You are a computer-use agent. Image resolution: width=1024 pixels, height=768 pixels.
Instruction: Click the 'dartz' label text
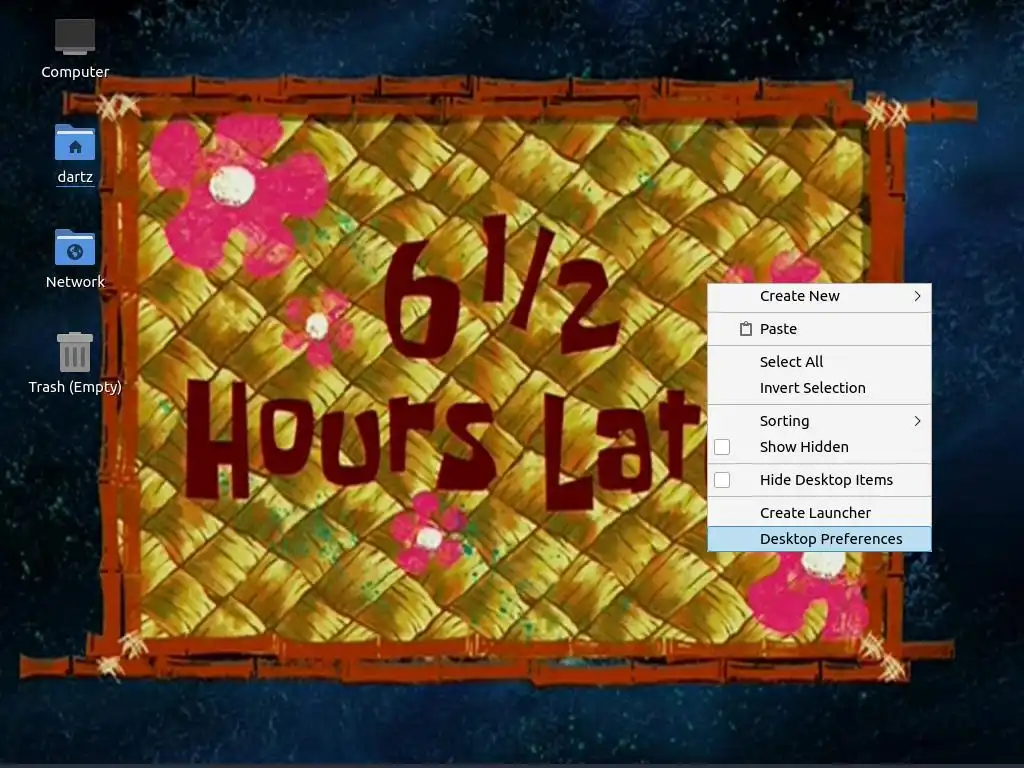click(x=75, y=177)
